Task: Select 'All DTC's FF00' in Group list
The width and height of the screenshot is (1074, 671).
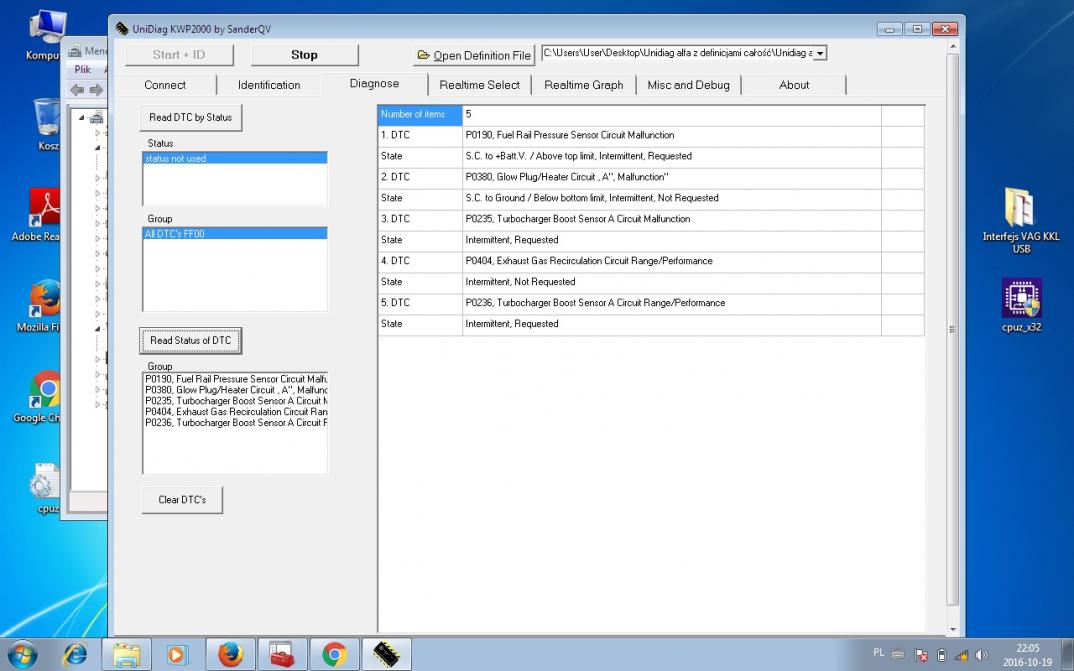Action: click(235, 233)
